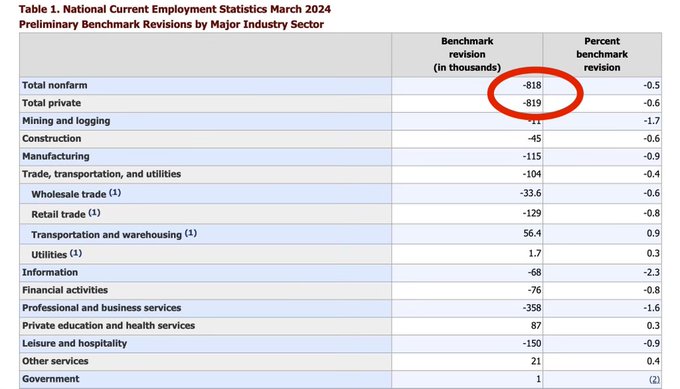Click the -818 Total nonfarm value

(x=532, y=85)
